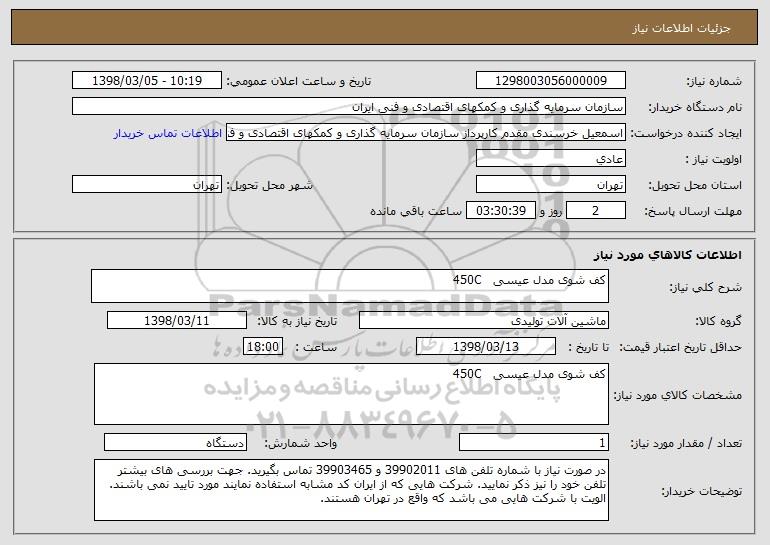Click the توضیحات خریدار label

[x=702, y=491]
